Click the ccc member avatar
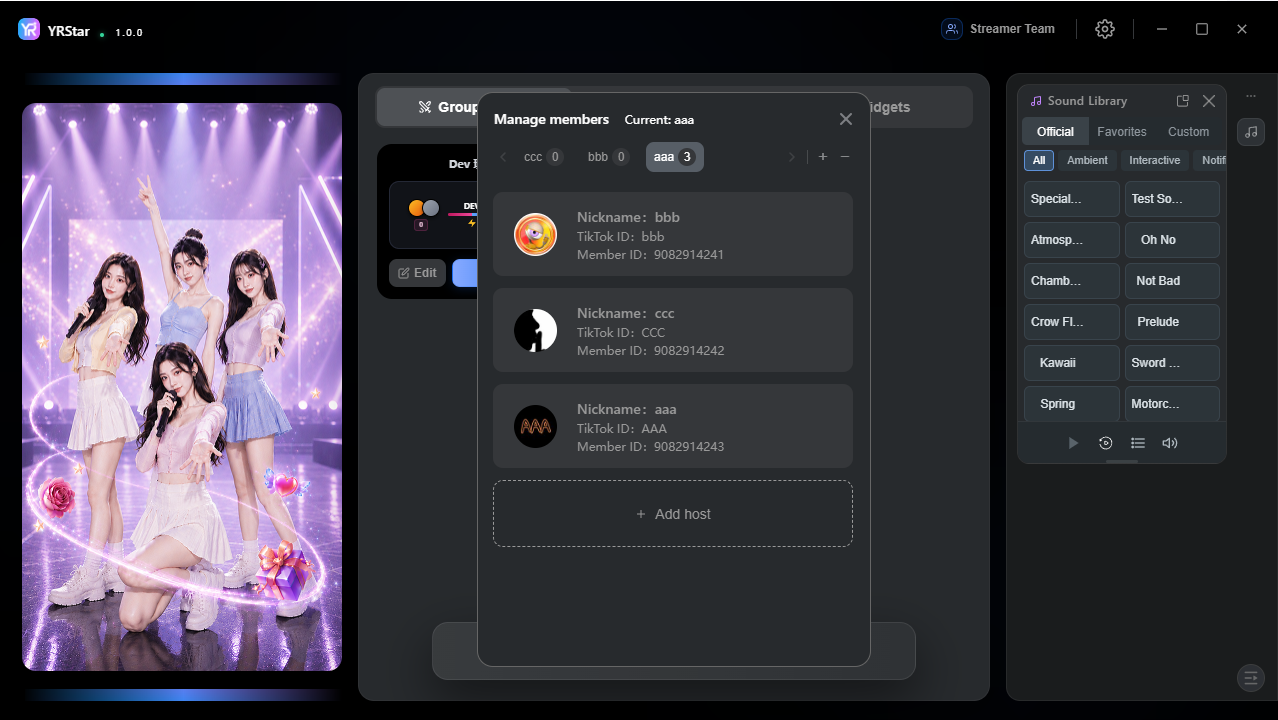The image size is (1278, 720). 535,331
